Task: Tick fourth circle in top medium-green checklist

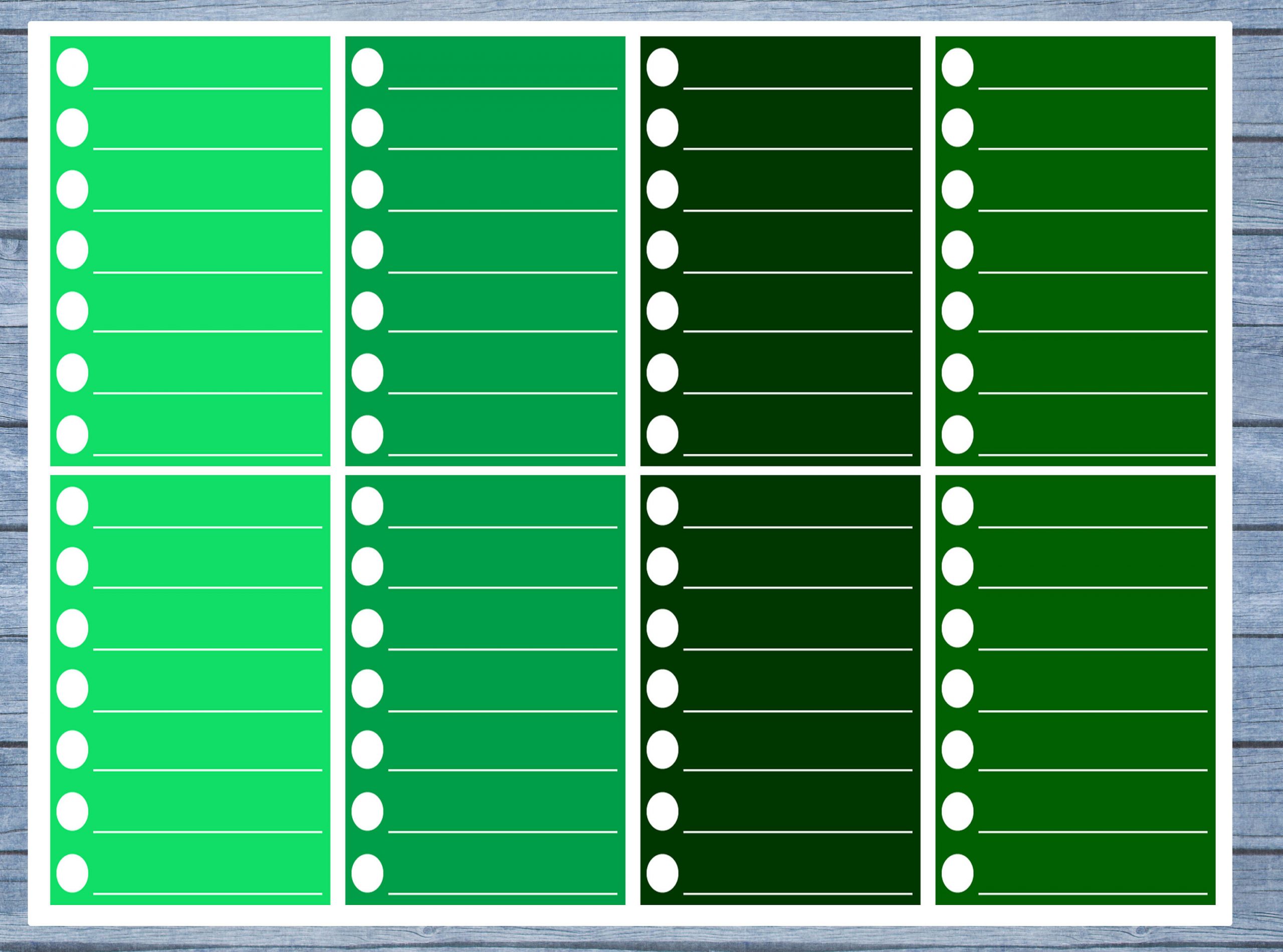Action: [x=367, y=250]
